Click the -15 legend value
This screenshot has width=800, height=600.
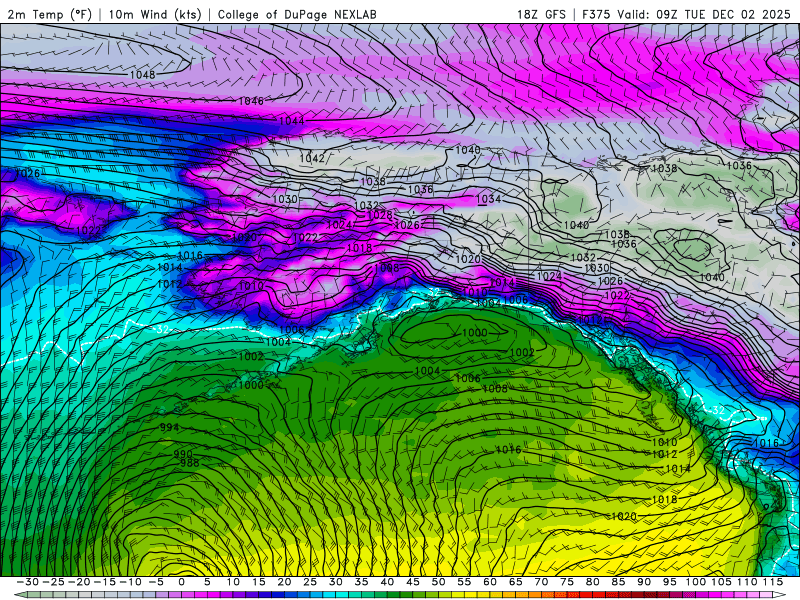point(105,582)
